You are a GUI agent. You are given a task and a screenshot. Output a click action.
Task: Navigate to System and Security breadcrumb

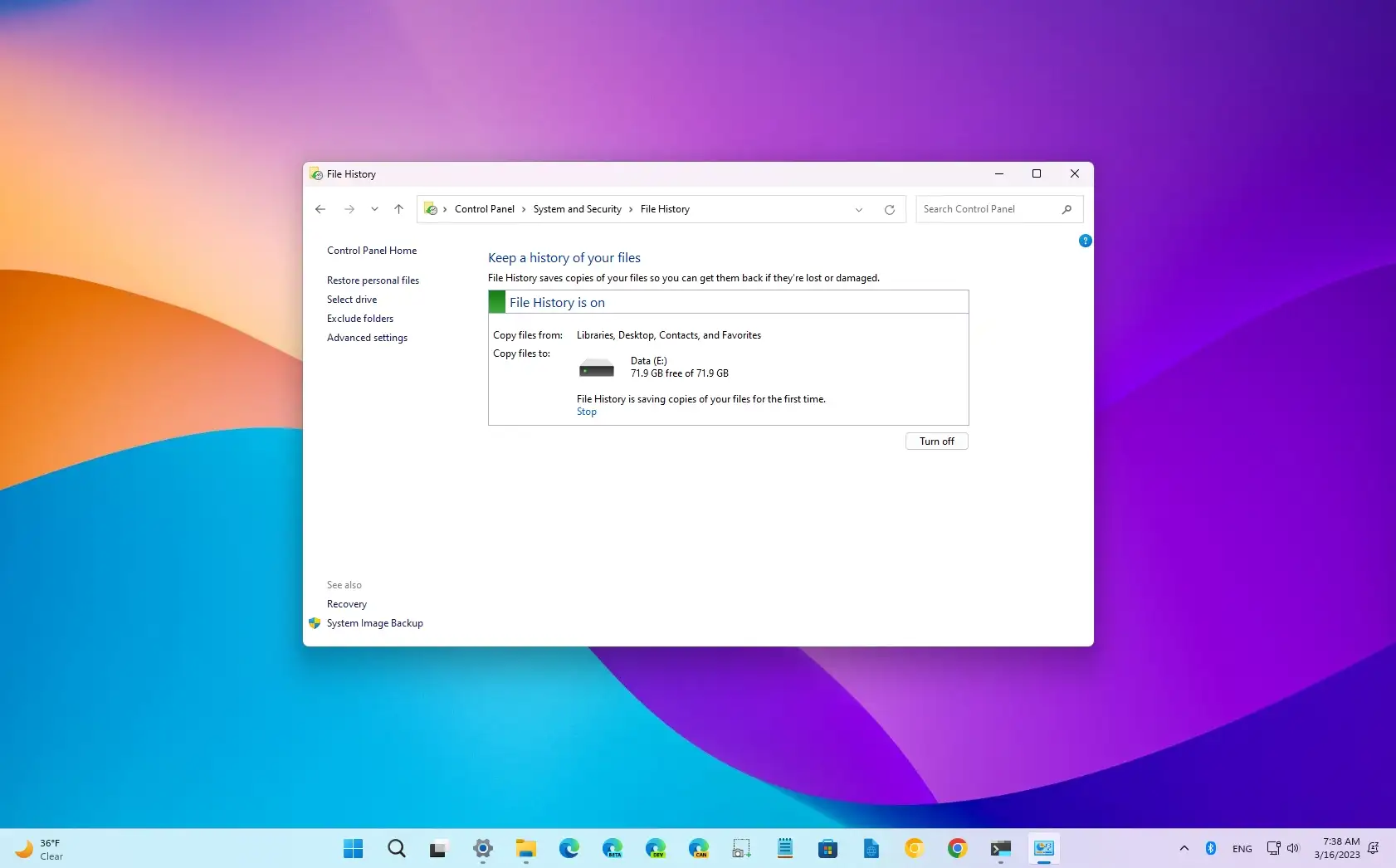click(x=577, y=209)
